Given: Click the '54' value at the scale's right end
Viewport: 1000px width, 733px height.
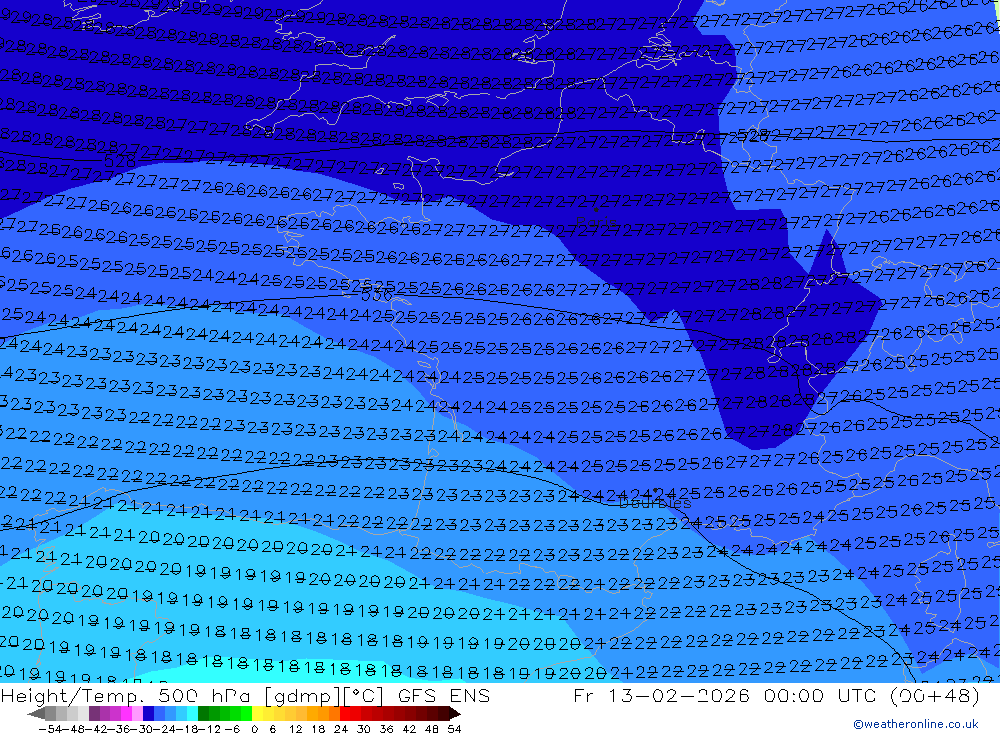Looking at the screenshot, I should (x=454, y=729).
